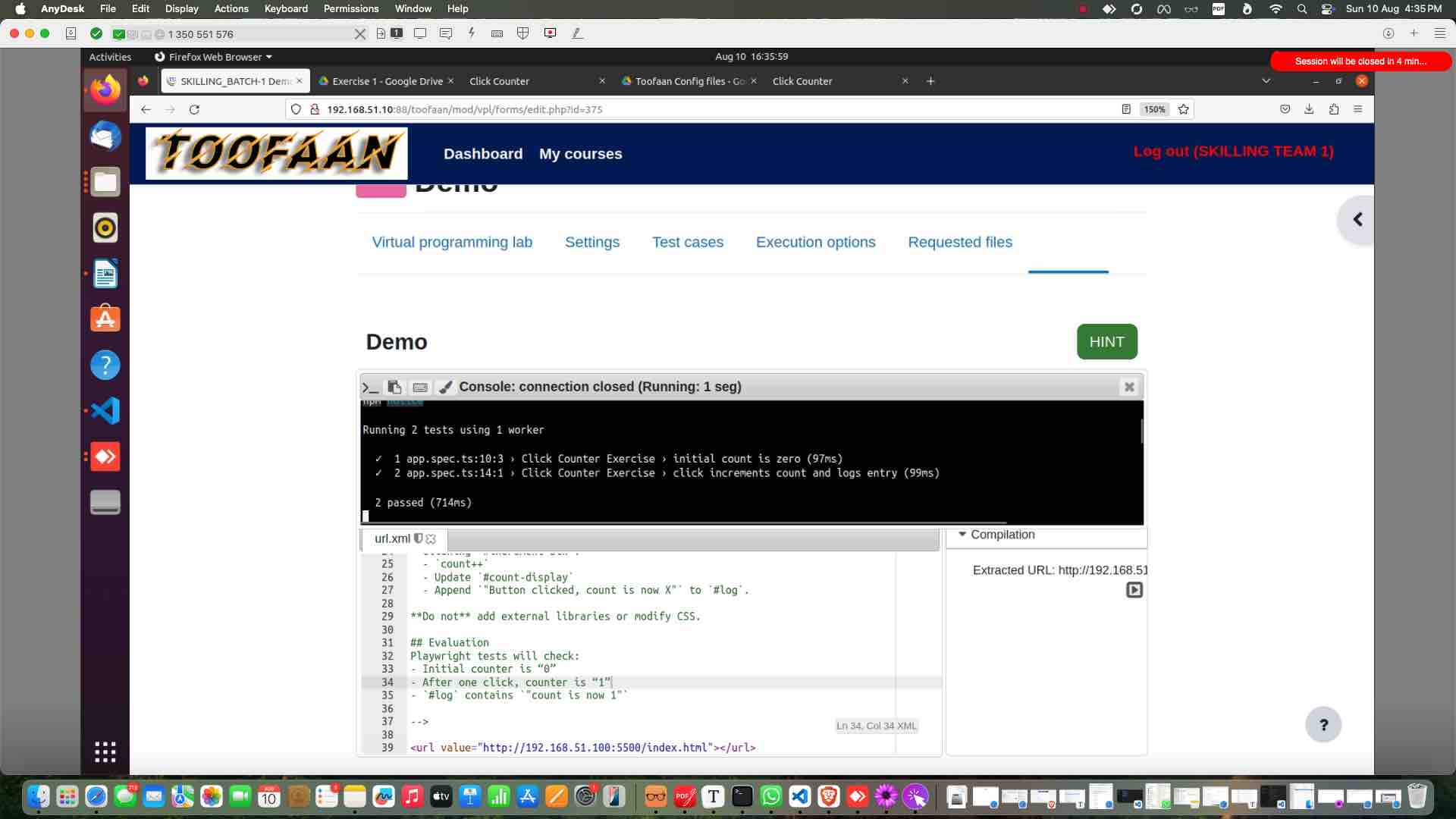1456x819 pixels.
Task: Open the terminal icon in the console toolbar
Action: pos(370,388)
